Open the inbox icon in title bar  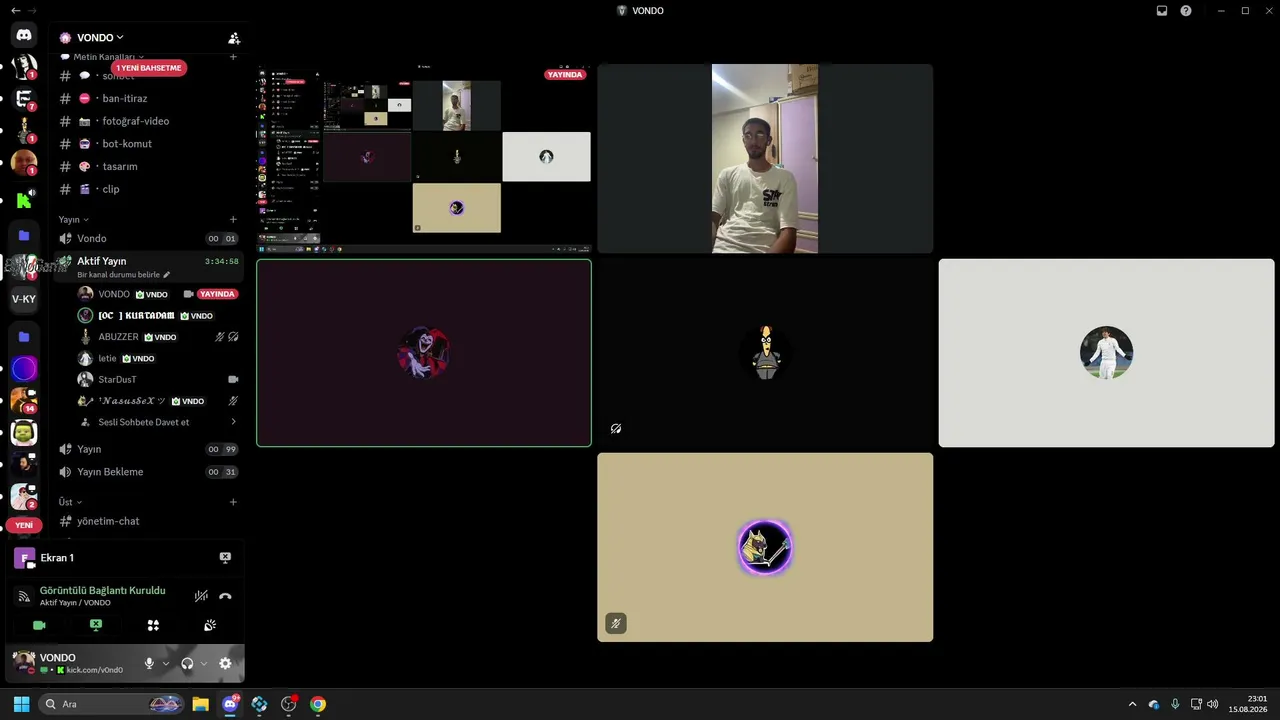click(1162, 11)
